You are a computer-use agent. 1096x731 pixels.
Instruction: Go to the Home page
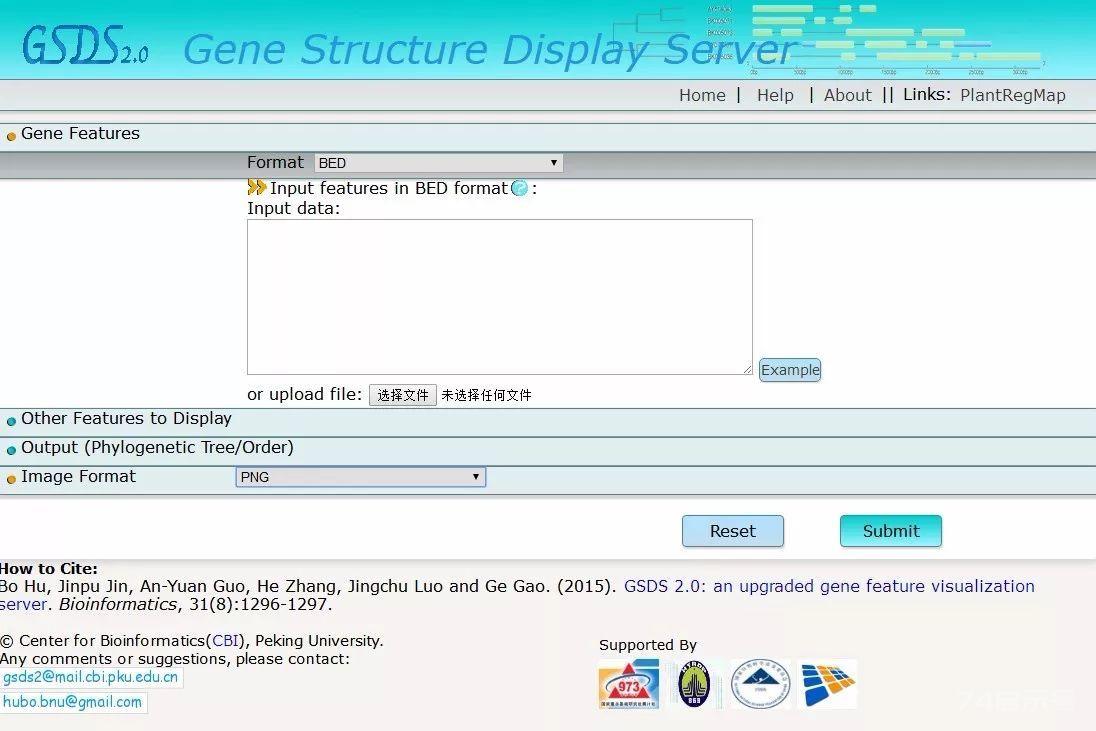(702, 95)
